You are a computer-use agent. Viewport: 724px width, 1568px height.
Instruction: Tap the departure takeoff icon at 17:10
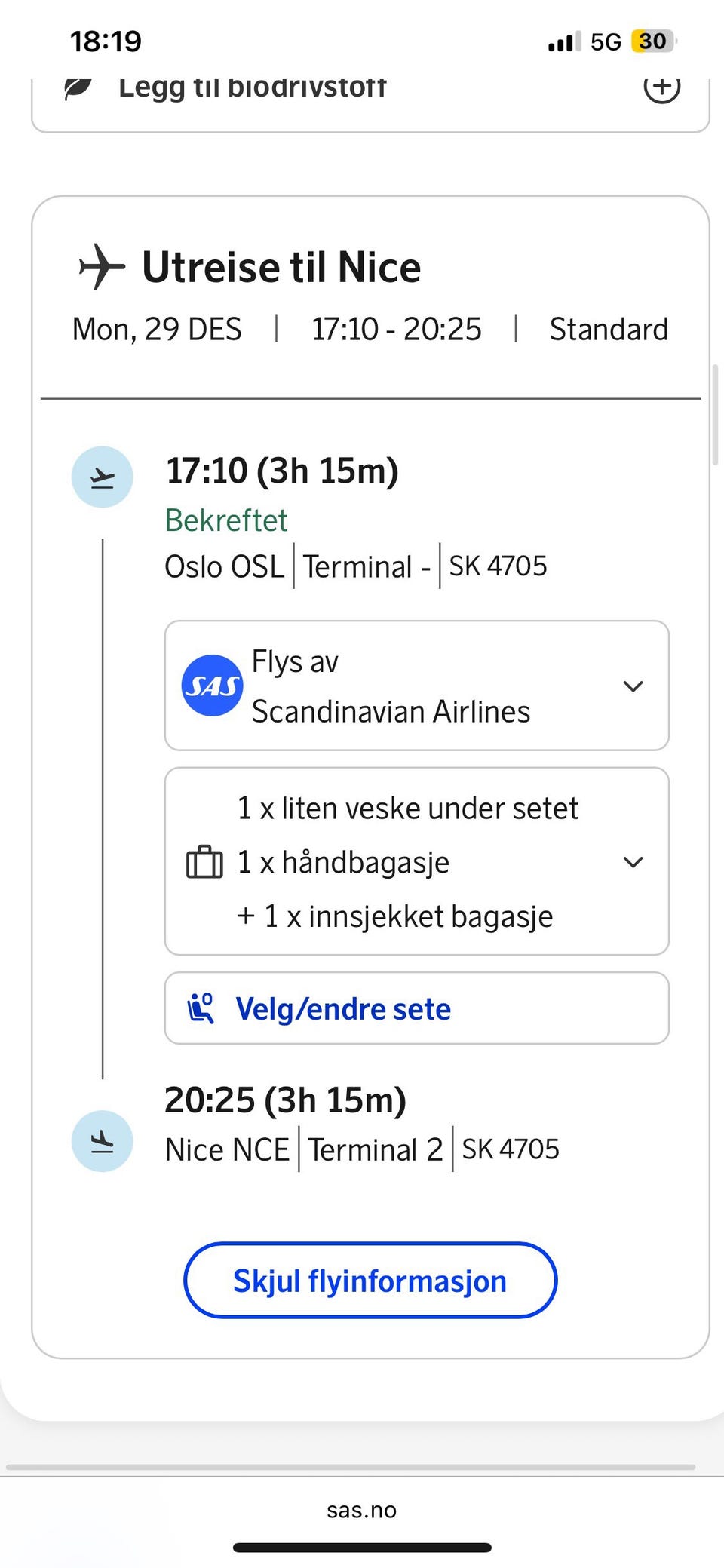pyautogui.click(x=102, y=477)
